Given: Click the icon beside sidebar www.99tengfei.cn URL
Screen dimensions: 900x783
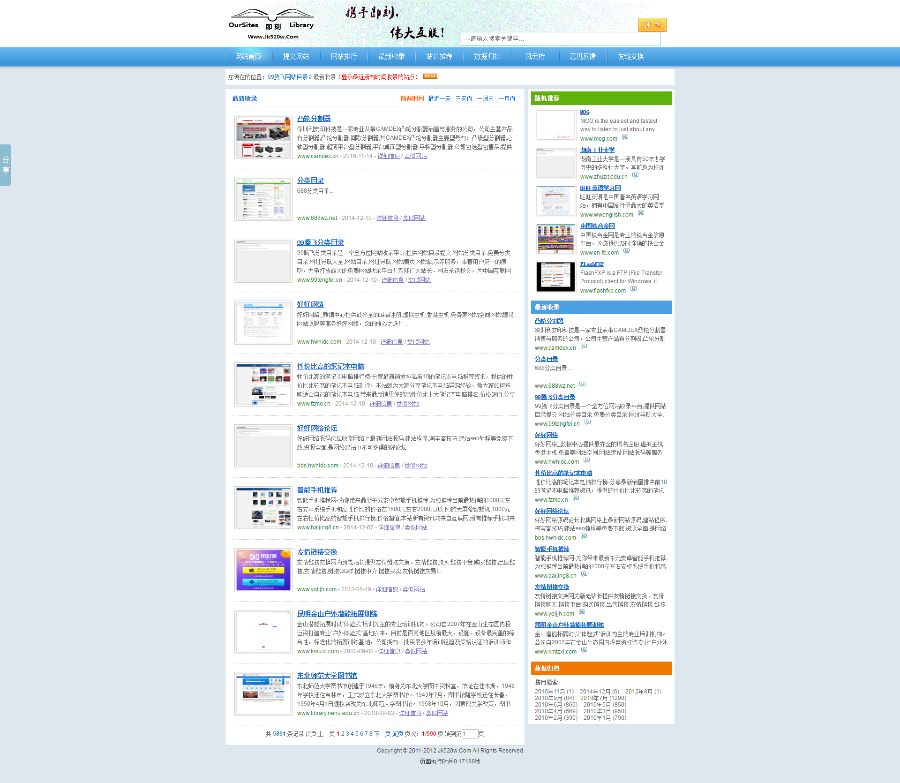Looking at the screenshot, I should 587,422.
